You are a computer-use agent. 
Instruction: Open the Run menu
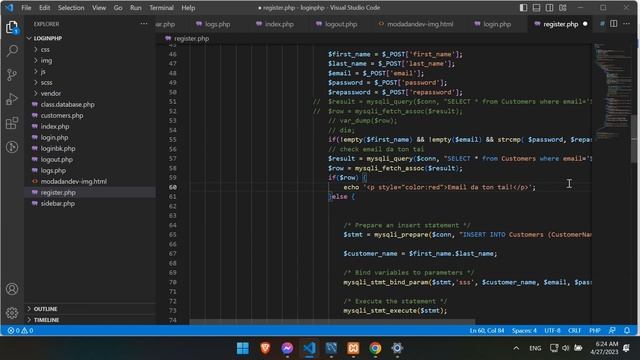click(x=136, y=8)
